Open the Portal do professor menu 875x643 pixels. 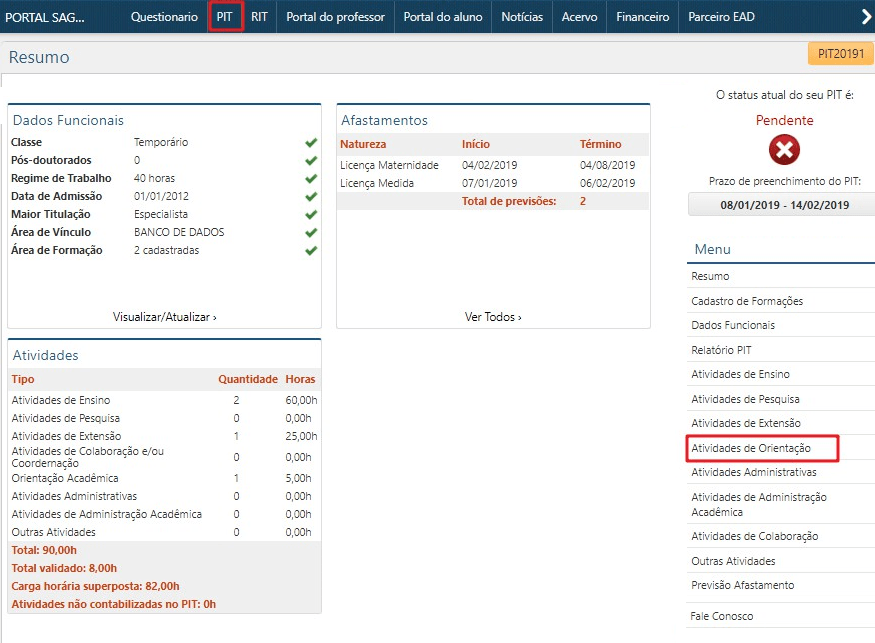[335, 17]
